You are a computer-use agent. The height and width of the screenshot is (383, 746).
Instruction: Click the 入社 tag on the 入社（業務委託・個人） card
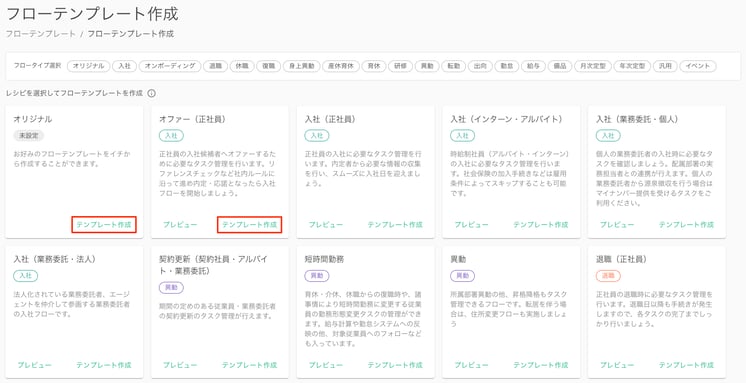pyautogui.click(x=608, y=136)
